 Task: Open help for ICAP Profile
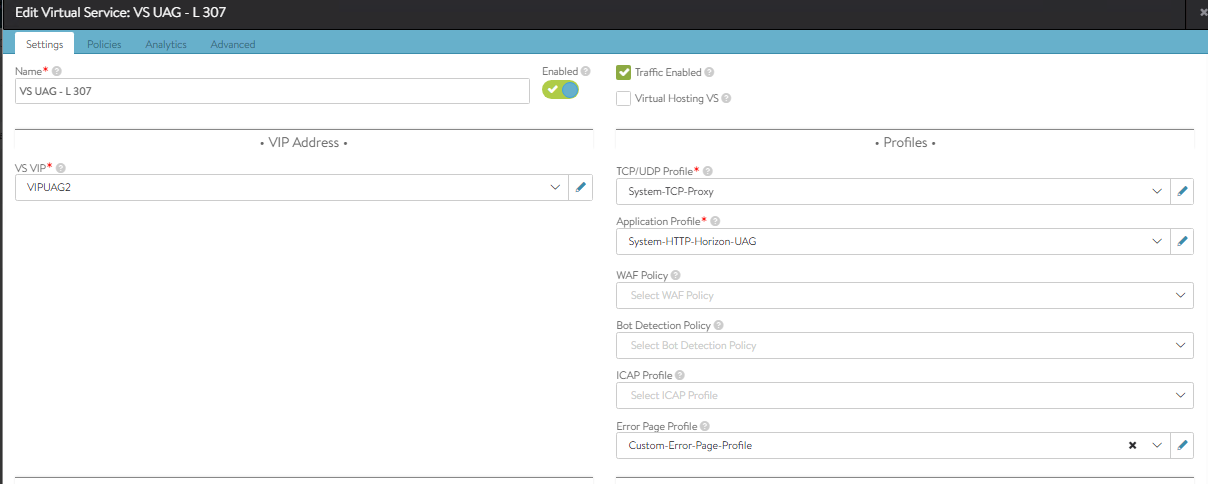pos(680,375)
